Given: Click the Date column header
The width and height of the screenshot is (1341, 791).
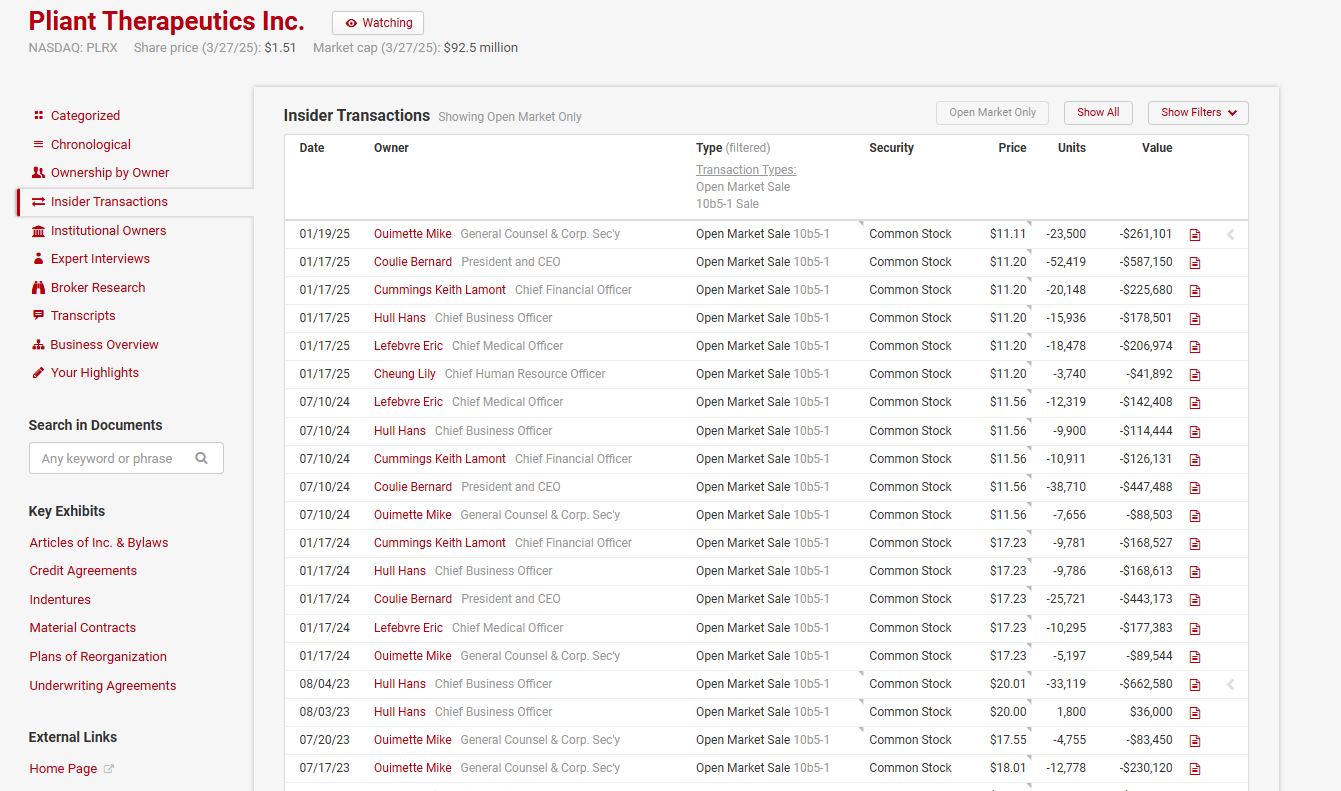Looking at the screenshot, I should (312, 148).
